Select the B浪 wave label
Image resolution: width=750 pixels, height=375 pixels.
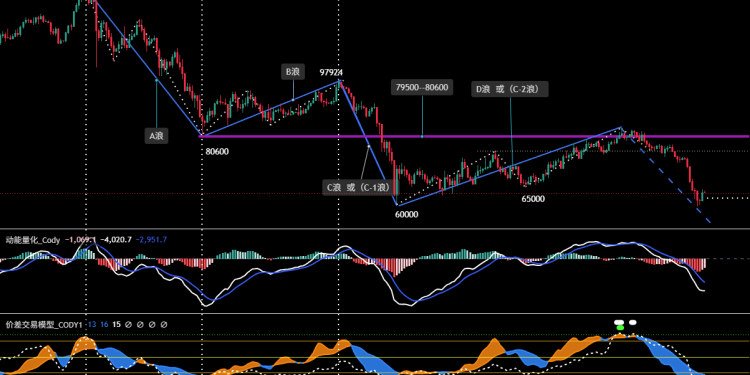[293, 72]
